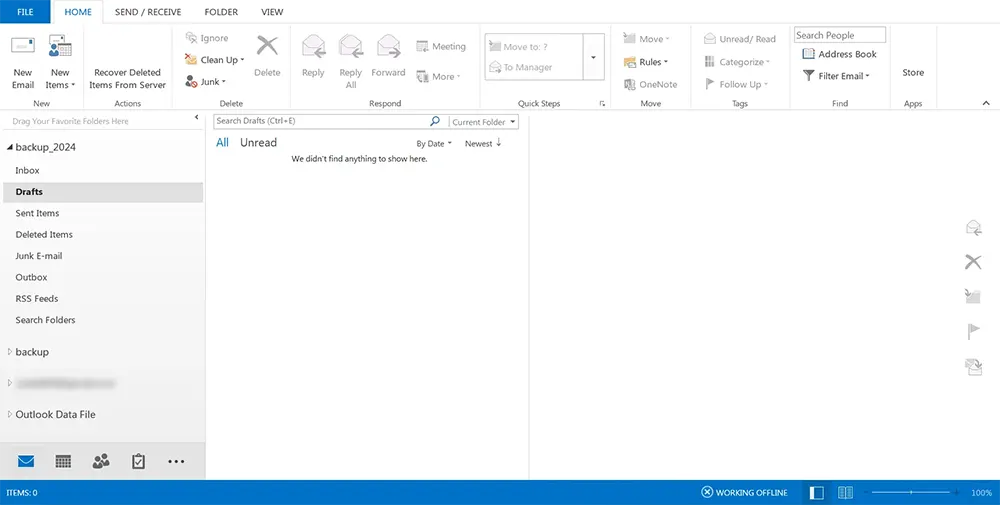Expand the backup folder tree
The image size is (1000, 505).
[10, 352]
